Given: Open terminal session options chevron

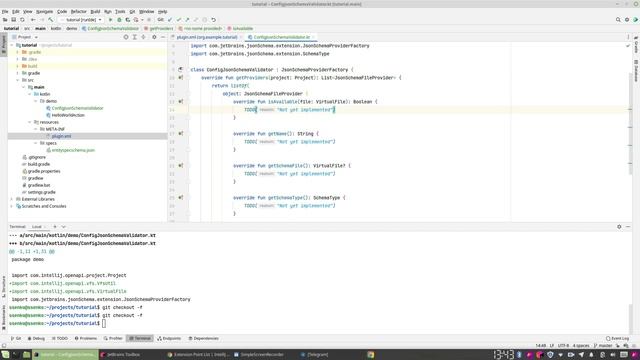Looking at the screenshot, I should tap(64, 227).
